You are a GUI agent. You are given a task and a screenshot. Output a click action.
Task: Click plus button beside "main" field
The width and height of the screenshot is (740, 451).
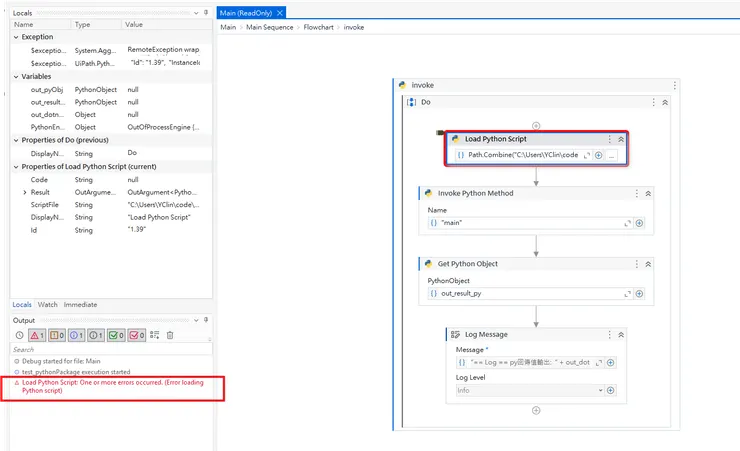click(x=639, y=223)
